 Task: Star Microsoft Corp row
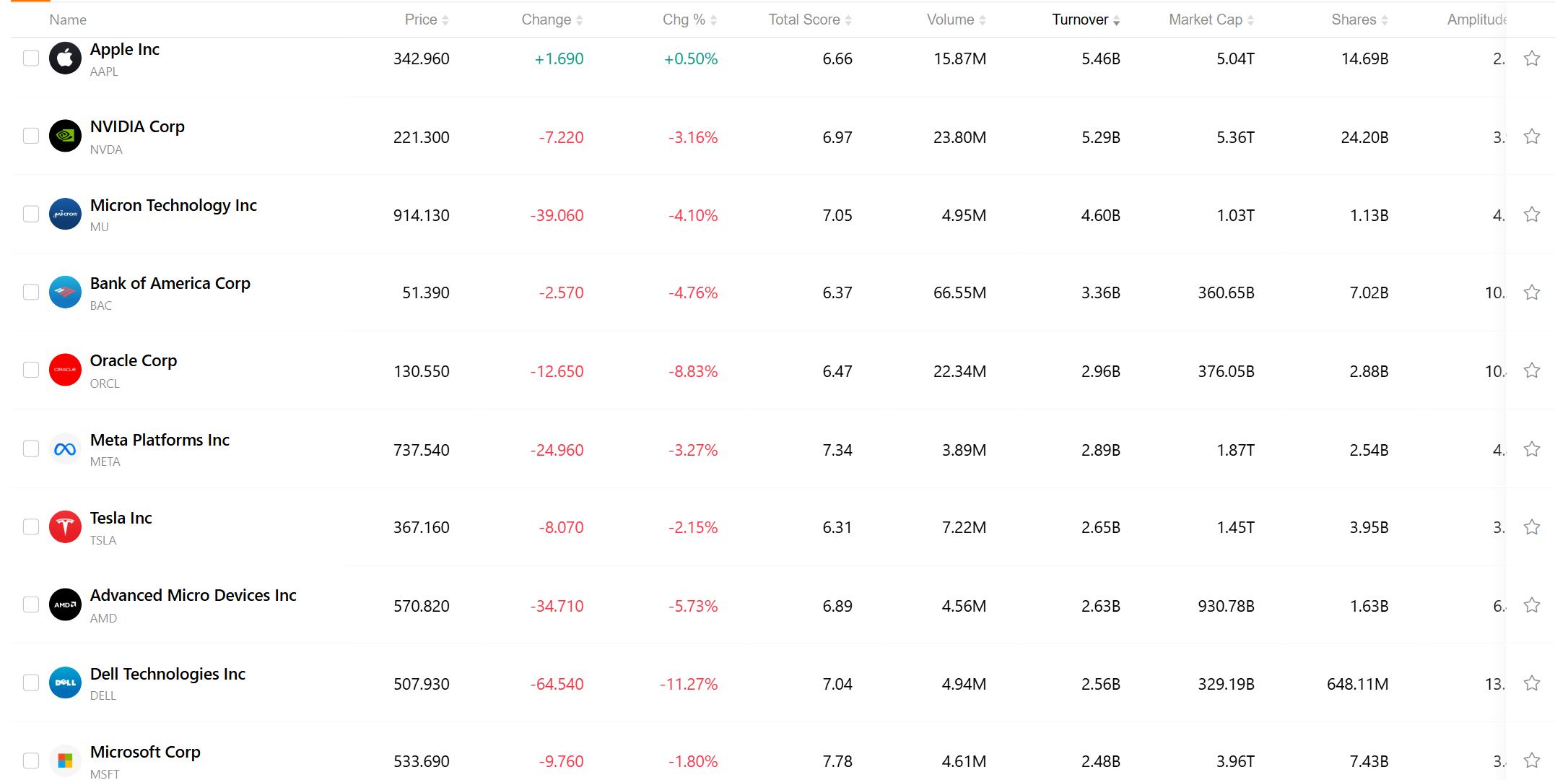coord(1531,760)
